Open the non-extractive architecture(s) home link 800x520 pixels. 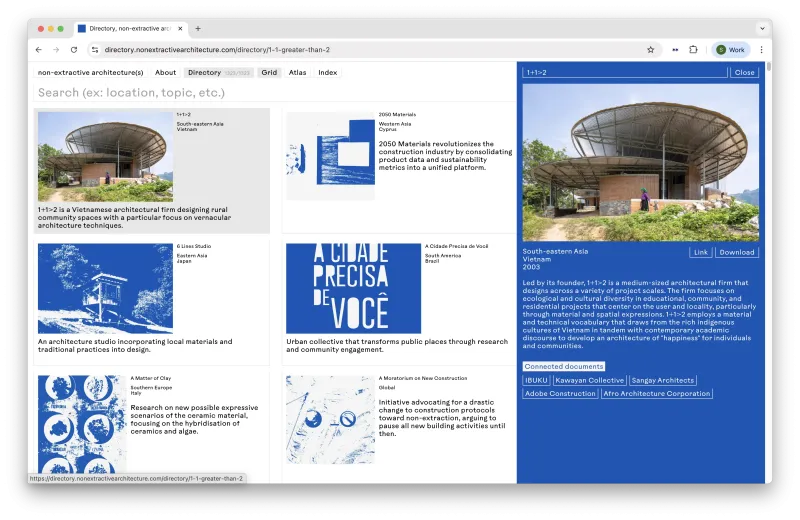[x=90, y=72]
